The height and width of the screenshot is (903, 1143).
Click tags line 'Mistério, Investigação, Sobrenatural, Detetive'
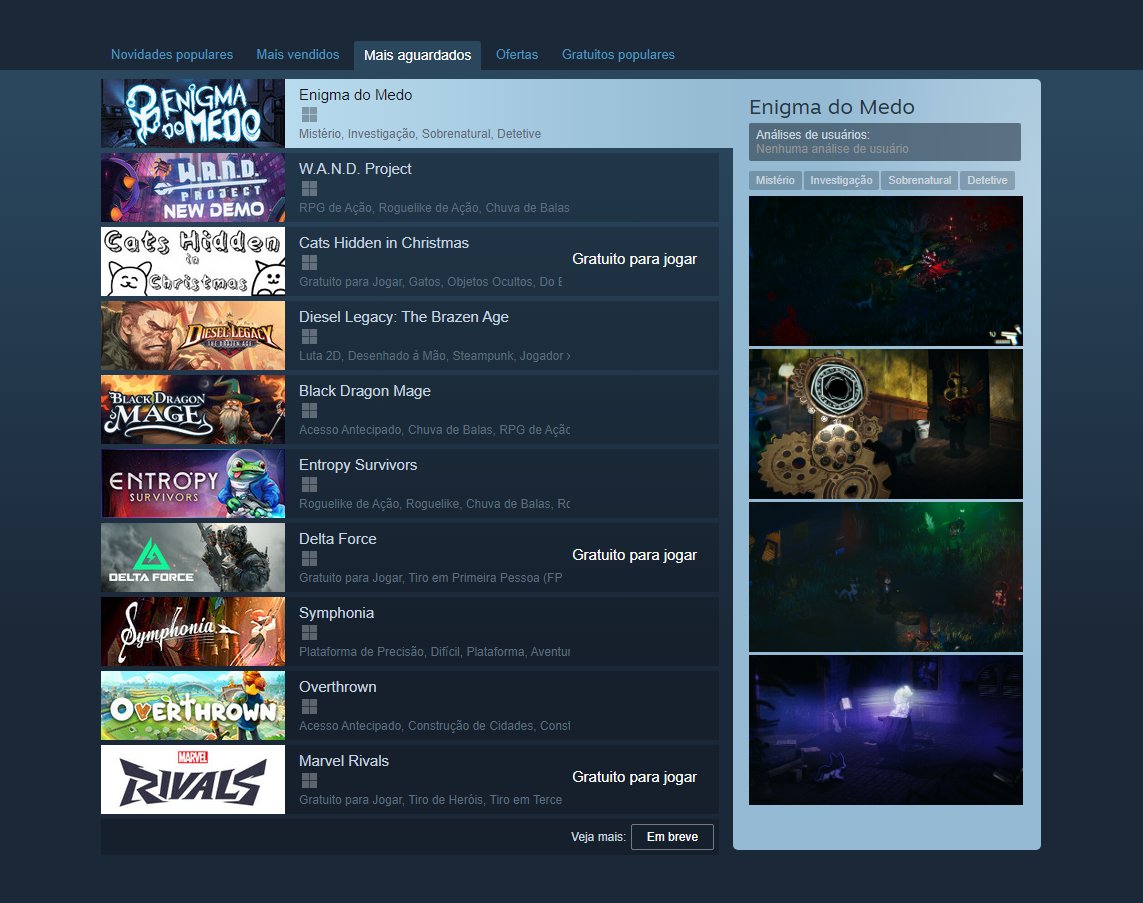tap(420, 134)
